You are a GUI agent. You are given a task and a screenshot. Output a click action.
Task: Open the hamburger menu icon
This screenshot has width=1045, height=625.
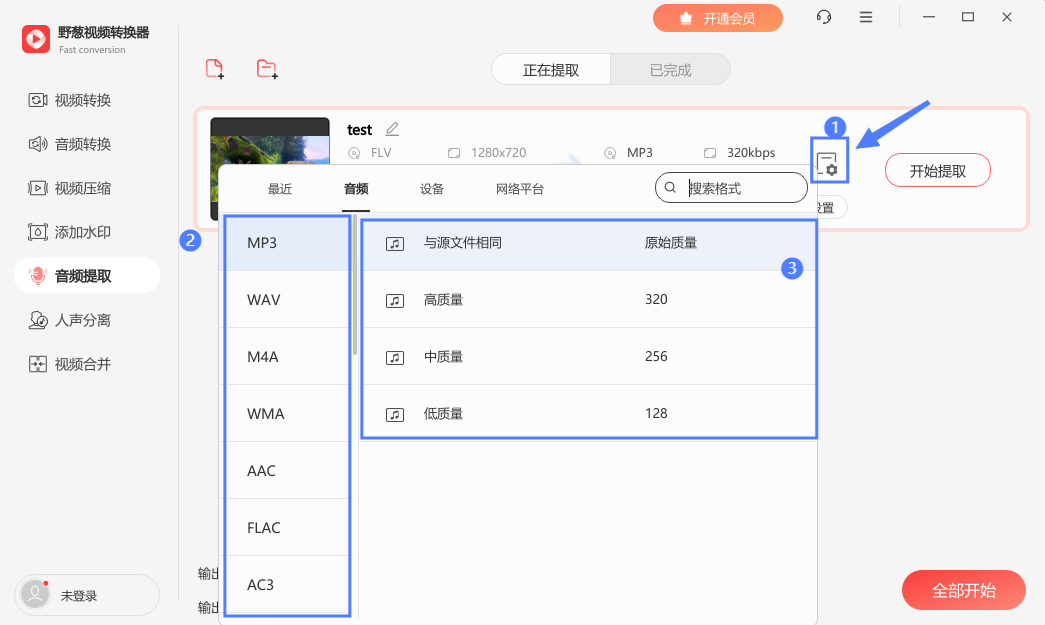[866, 17]
